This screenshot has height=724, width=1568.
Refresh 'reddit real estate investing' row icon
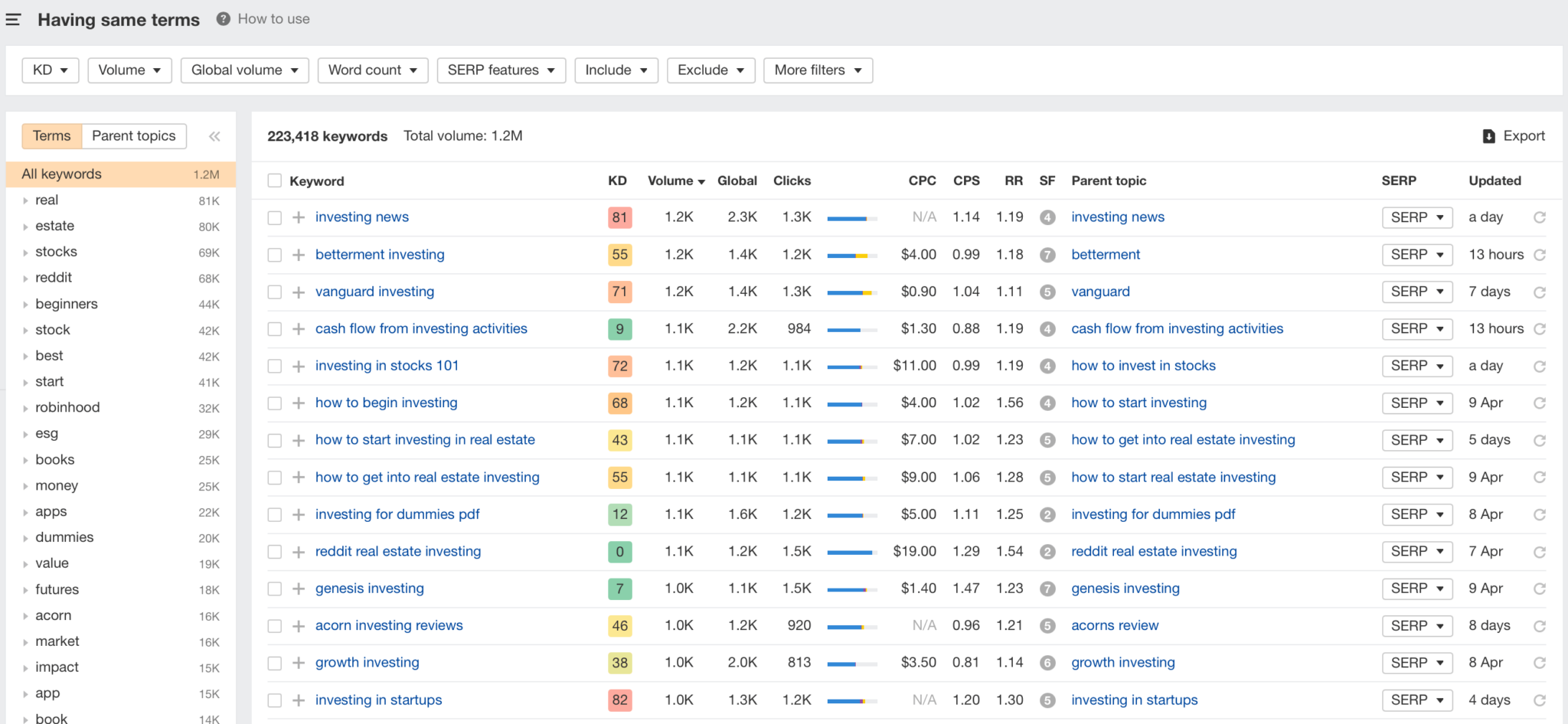[x=1540, y=552]
